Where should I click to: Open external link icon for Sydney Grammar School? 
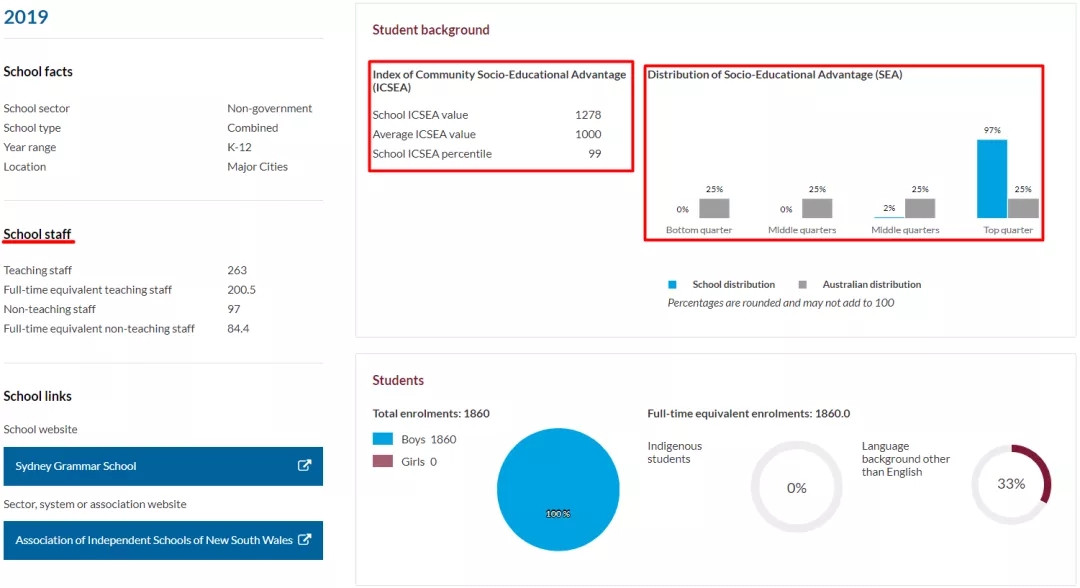click(x=304, y=465)
